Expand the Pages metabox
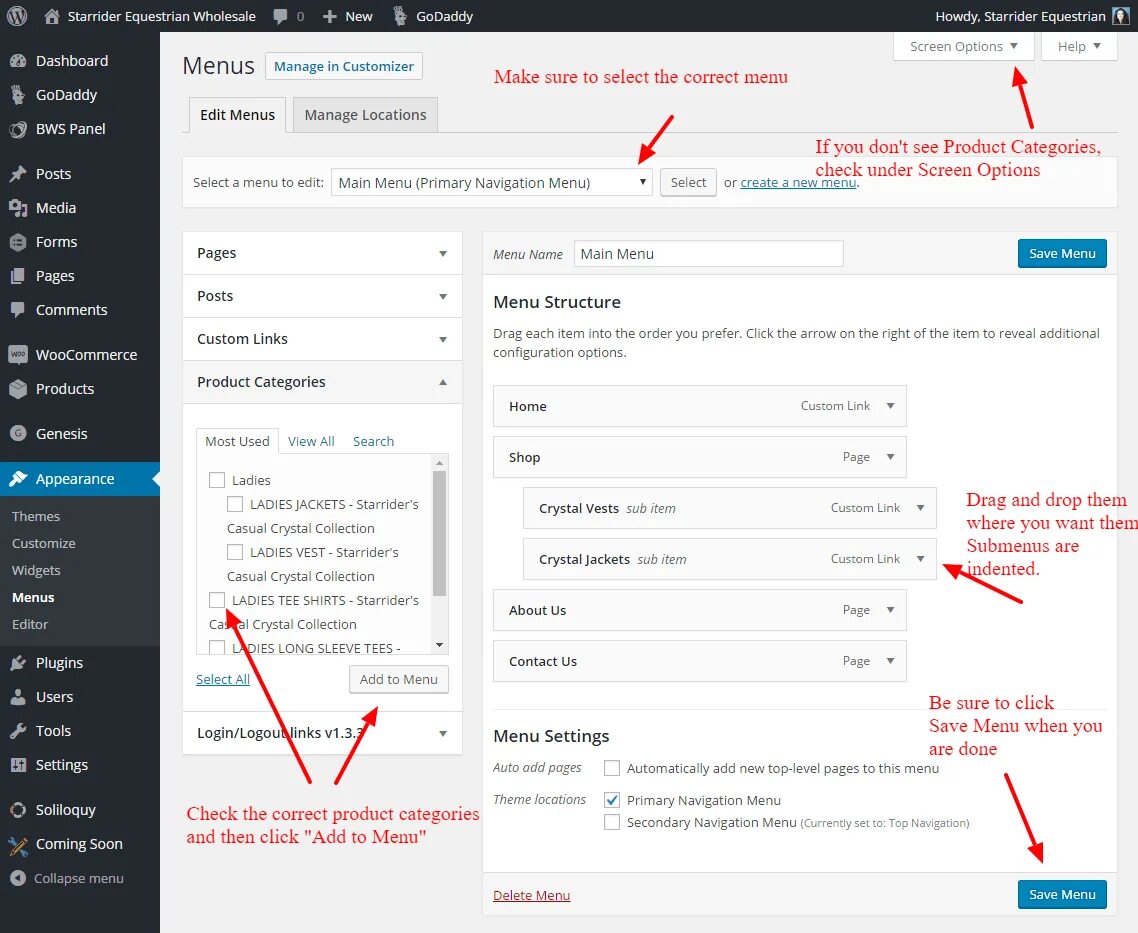Image resolution: width=1138 pixels, height=933 pixels. pyautogui.click(x=443, y=253)
